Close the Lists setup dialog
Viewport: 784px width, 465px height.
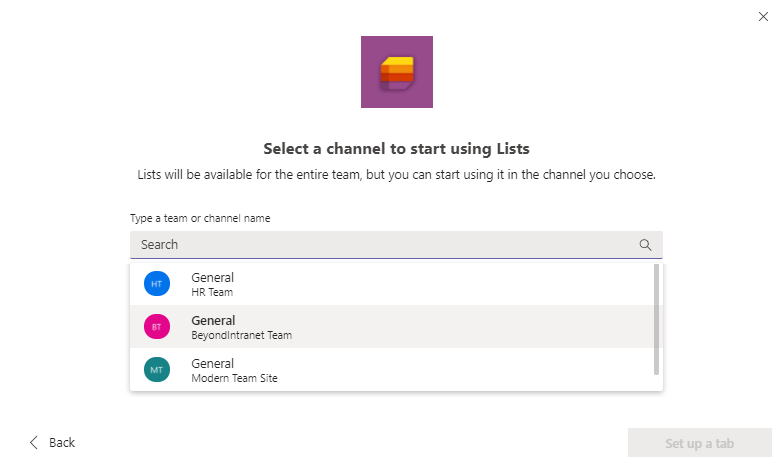(764, 16)
